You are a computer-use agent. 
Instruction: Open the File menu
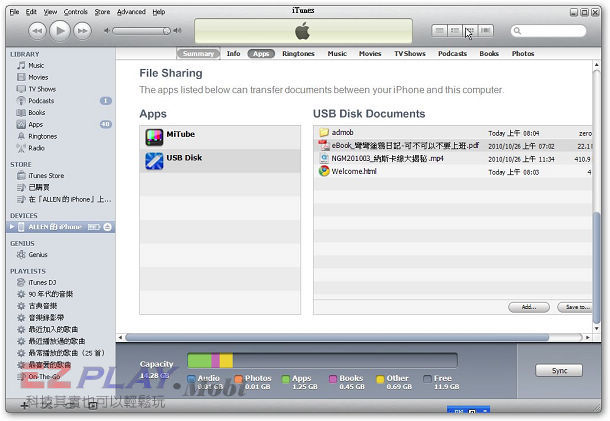click(x=14, y=12)
